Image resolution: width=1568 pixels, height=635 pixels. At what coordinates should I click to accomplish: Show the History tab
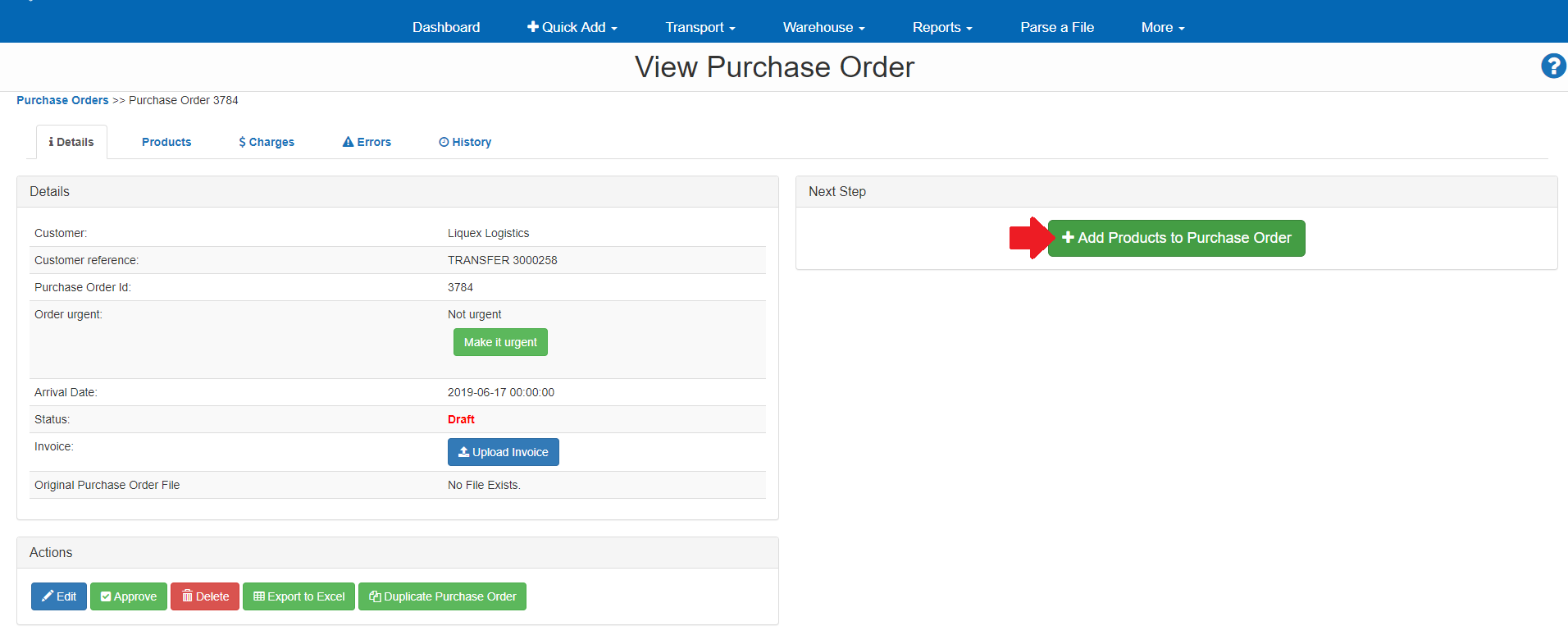pyautogui.click(x=465, y=142)
